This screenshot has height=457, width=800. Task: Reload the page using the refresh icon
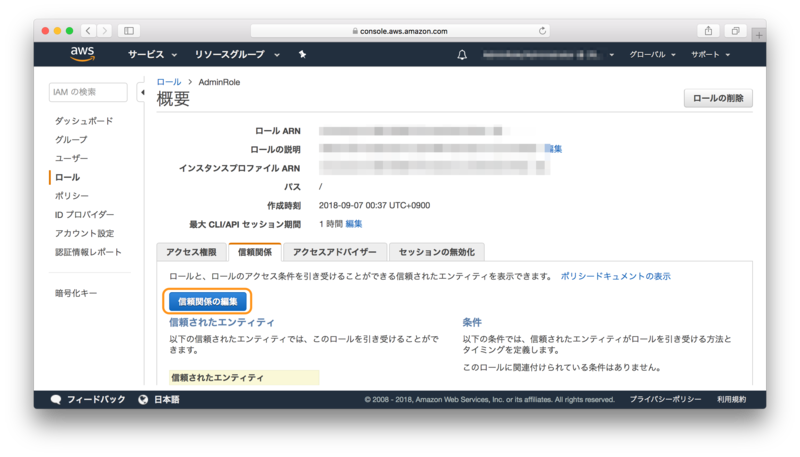click(x=542, y=31)
